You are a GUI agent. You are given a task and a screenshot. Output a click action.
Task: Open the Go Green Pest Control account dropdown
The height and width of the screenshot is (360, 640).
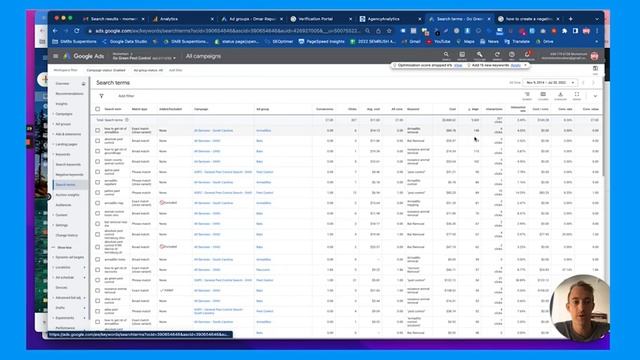[144, 57]
